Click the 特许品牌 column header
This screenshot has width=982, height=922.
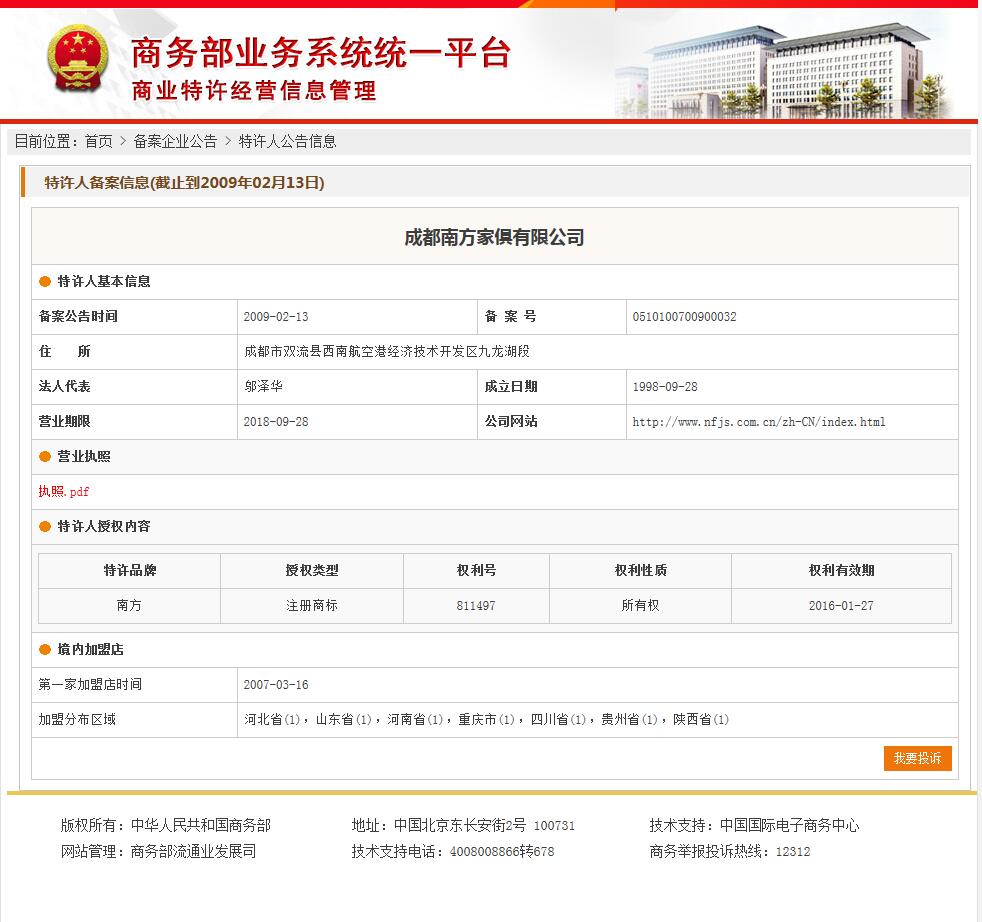point(130,571)
